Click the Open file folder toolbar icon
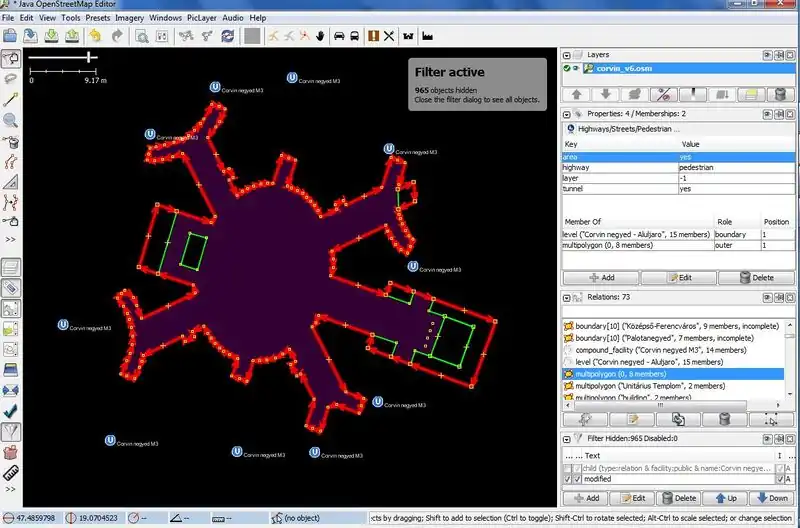 (x=10, y=36)
